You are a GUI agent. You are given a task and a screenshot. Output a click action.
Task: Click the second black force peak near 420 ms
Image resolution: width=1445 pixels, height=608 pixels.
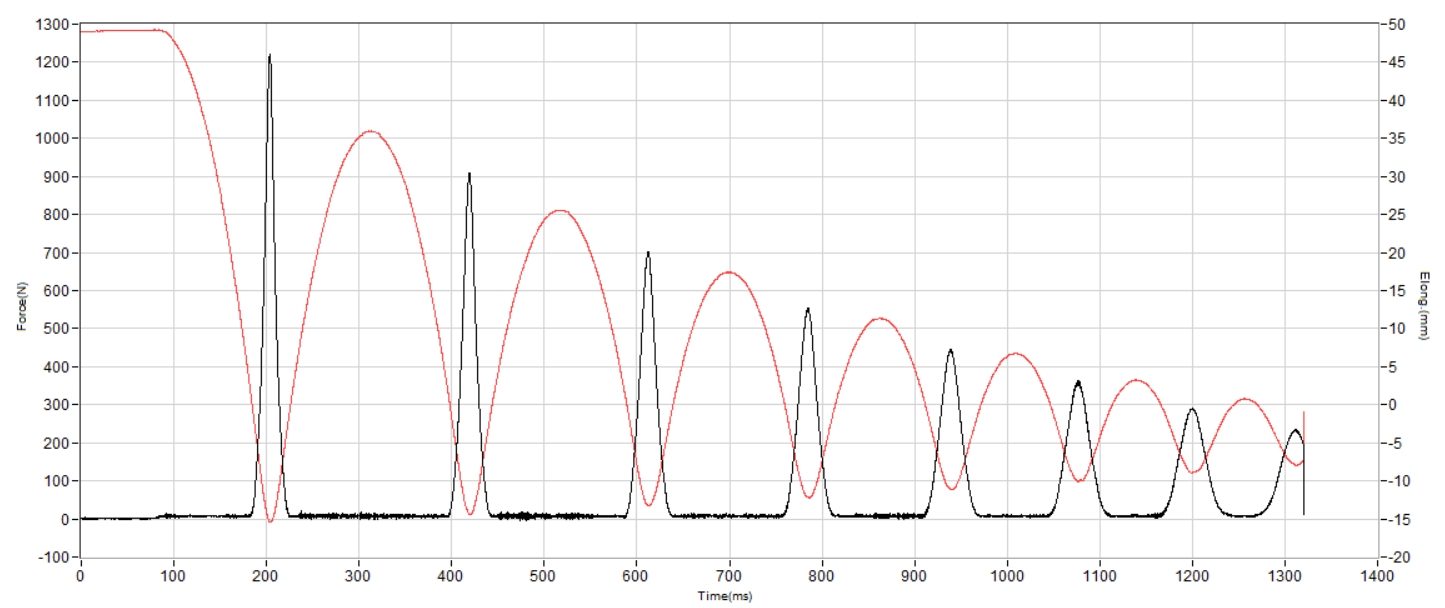click(x=469, y=175)
